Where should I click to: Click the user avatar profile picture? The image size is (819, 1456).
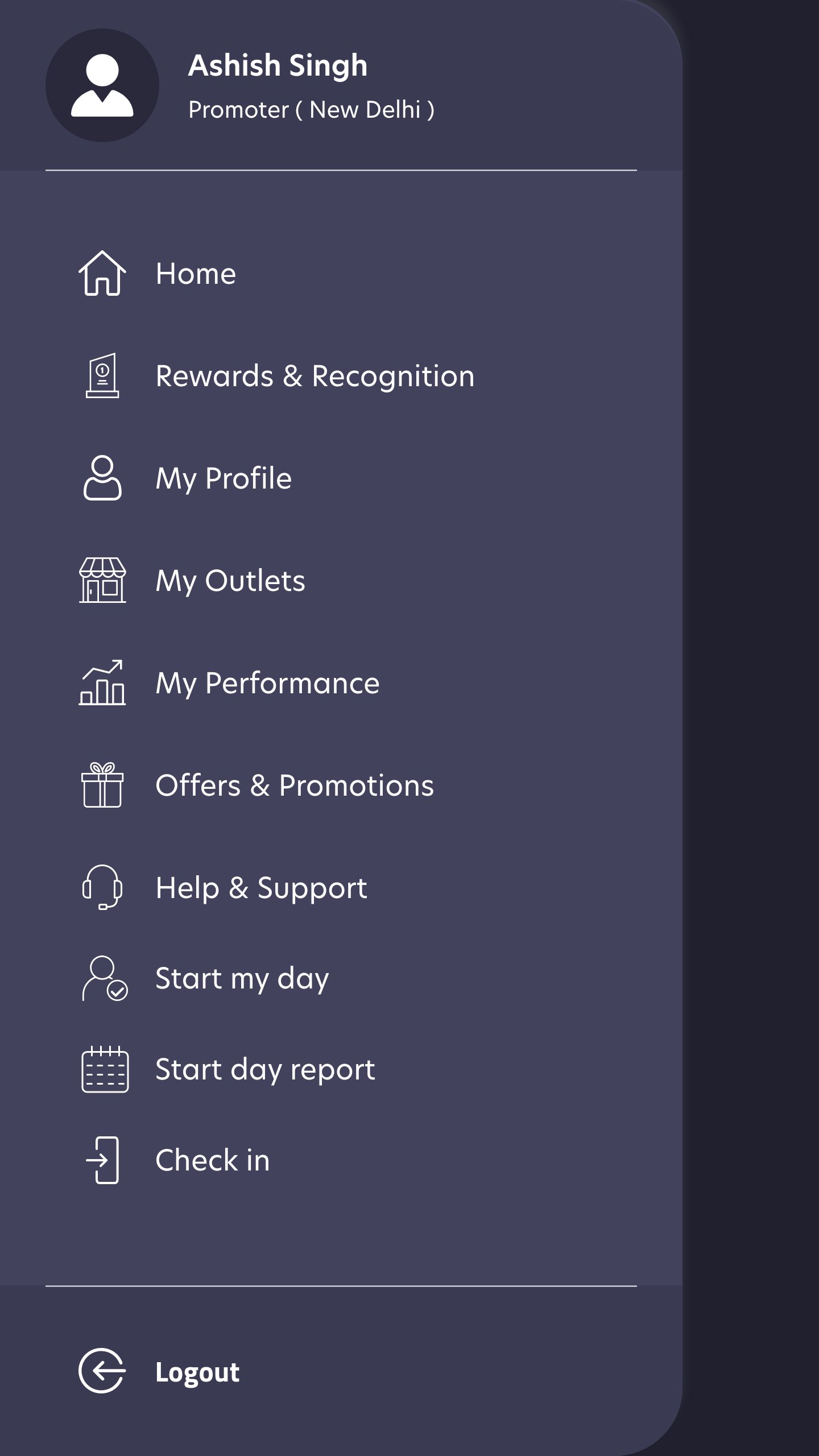click(102, 85)
